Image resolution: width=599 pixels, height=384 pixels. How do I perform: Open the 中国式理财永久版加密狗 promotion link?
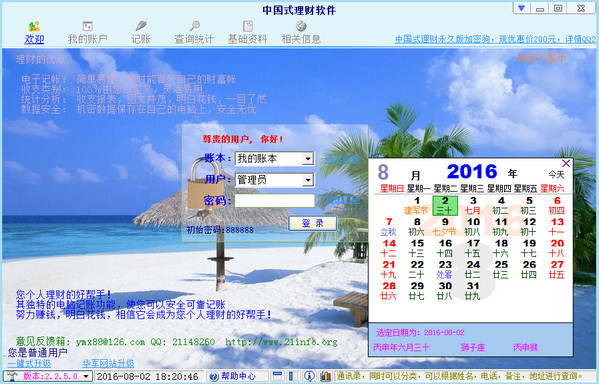pos(495,39)
